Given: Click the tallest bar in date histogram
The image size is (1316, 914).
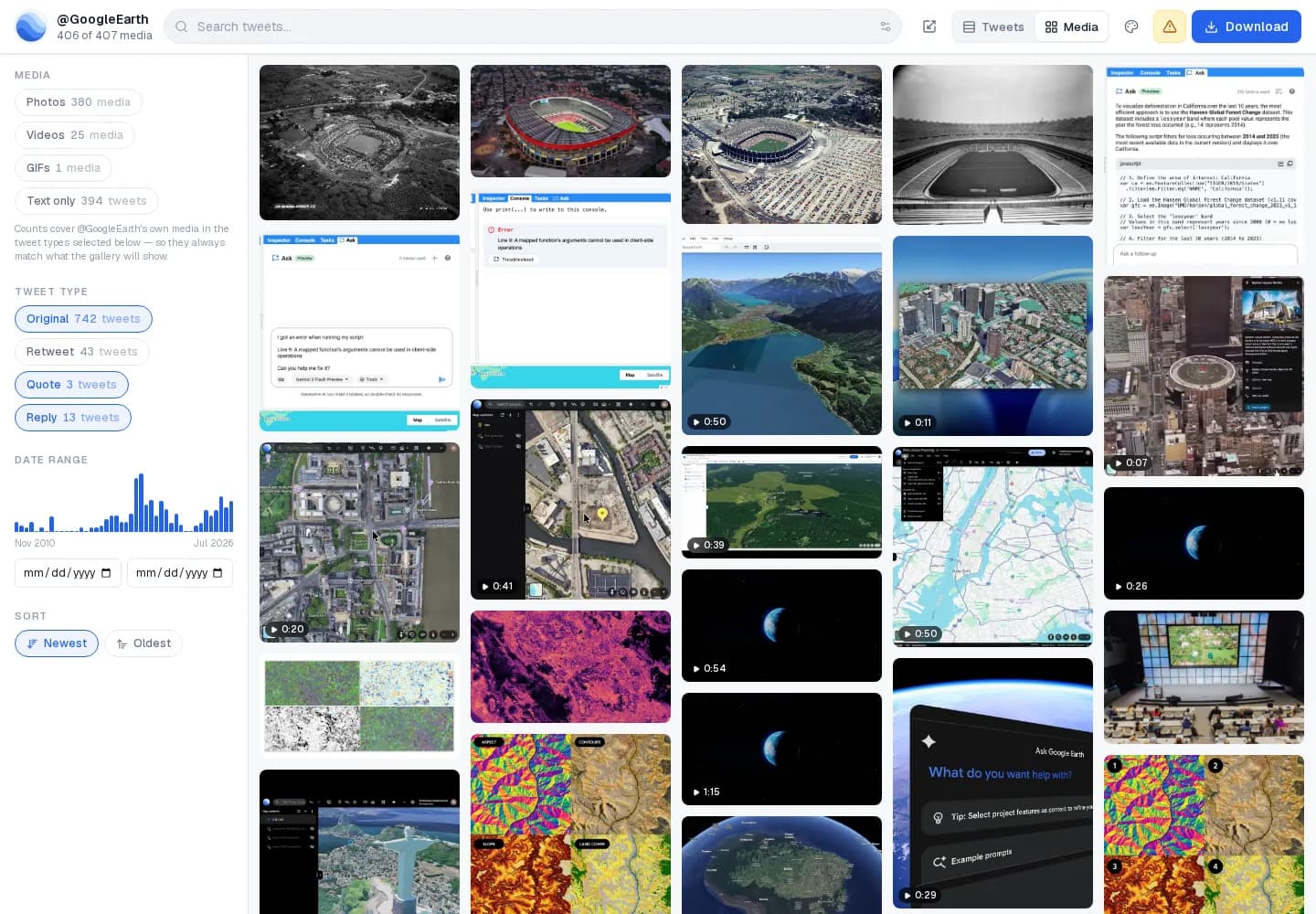Looking at the screenshot, I should 141,503.
